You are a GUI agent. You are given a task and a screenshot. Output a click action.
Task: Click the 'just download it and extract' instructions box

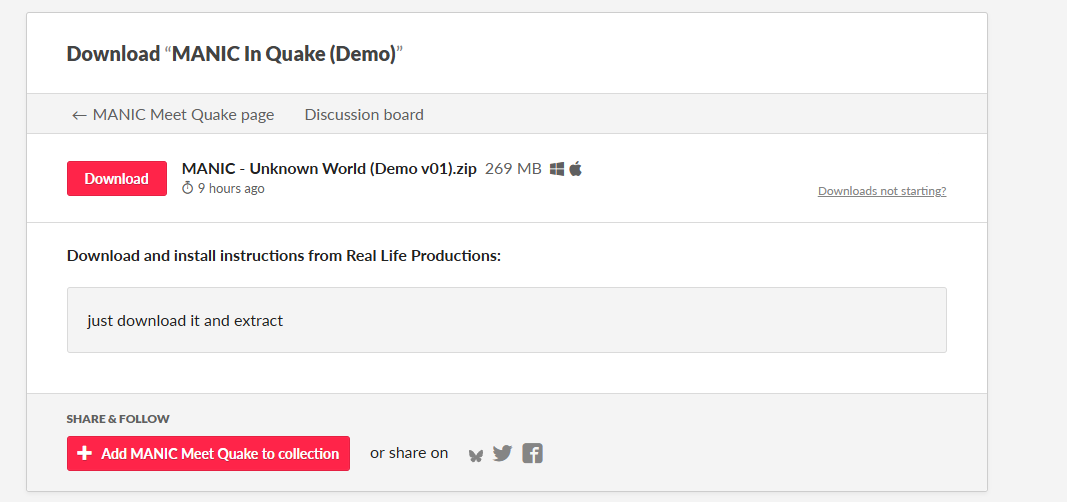506,320
